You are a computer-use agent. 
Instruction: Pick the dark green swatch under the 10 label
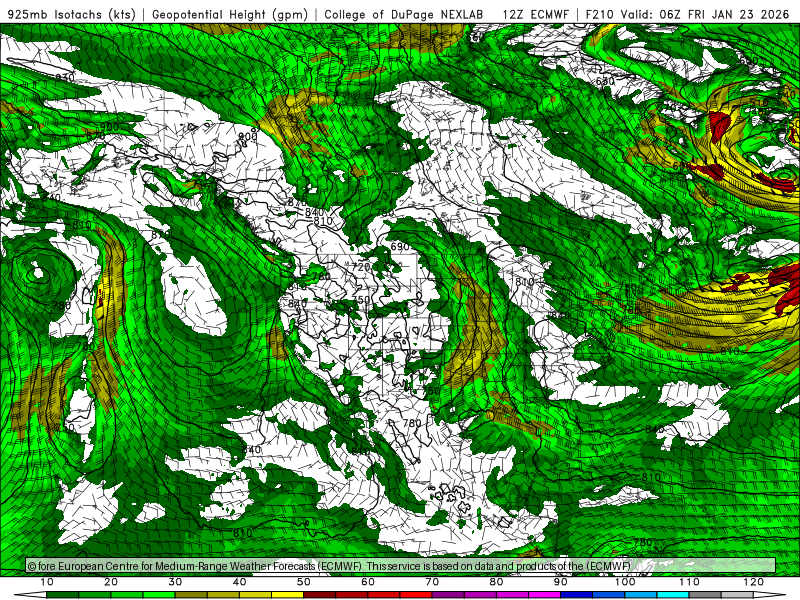pyautogui.click(x=62, y=595)
